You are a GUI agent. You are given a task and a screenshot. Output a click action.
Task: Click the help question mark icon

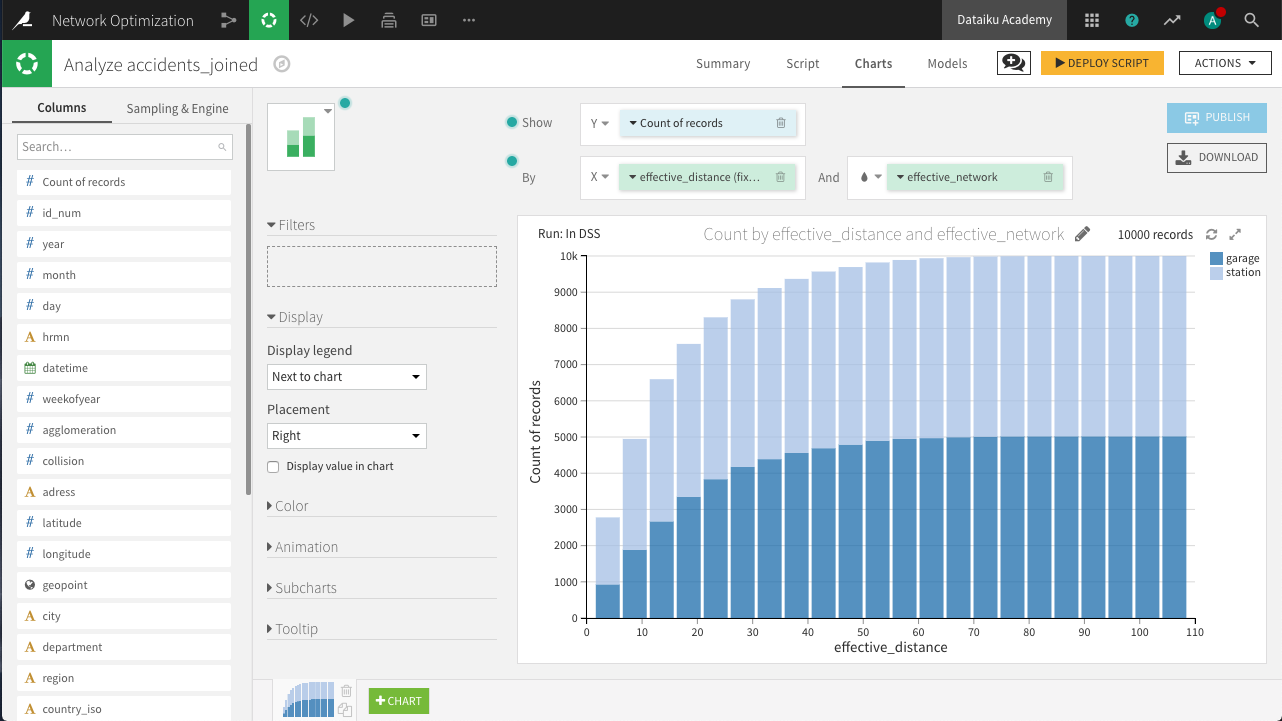point(1131,20)
